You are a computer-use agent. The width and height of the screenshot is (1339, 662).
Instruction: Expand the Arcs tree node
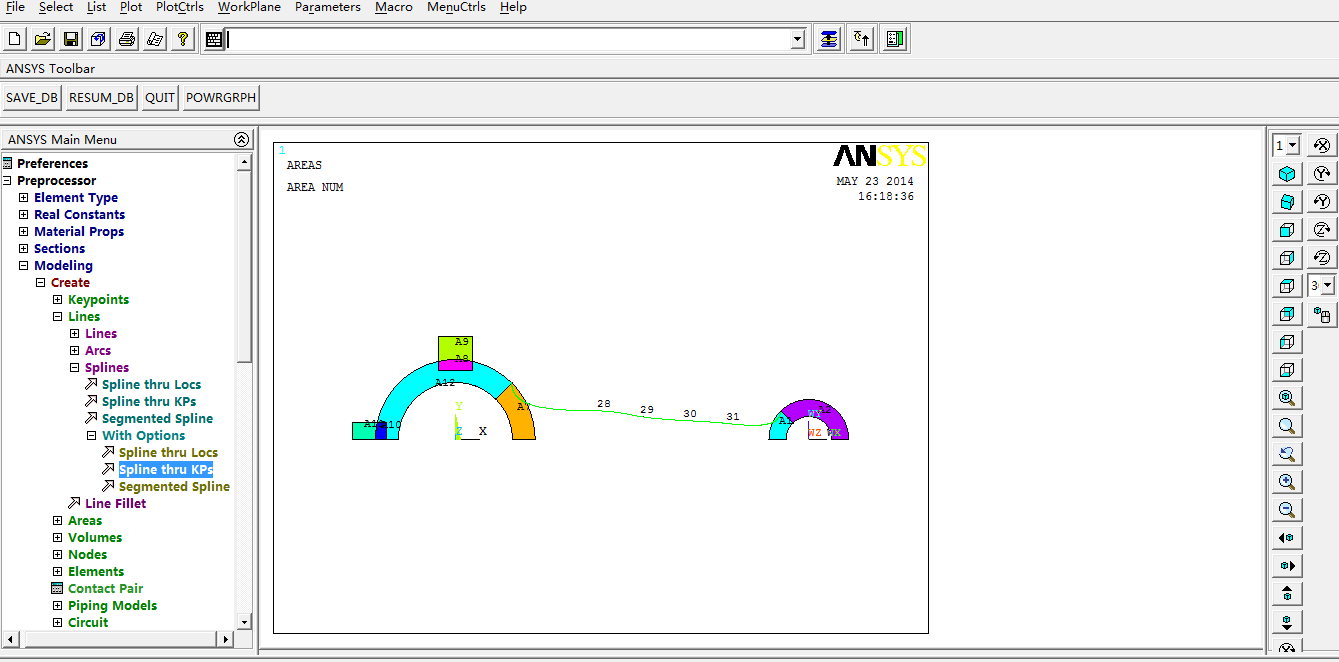click(75, 351)
